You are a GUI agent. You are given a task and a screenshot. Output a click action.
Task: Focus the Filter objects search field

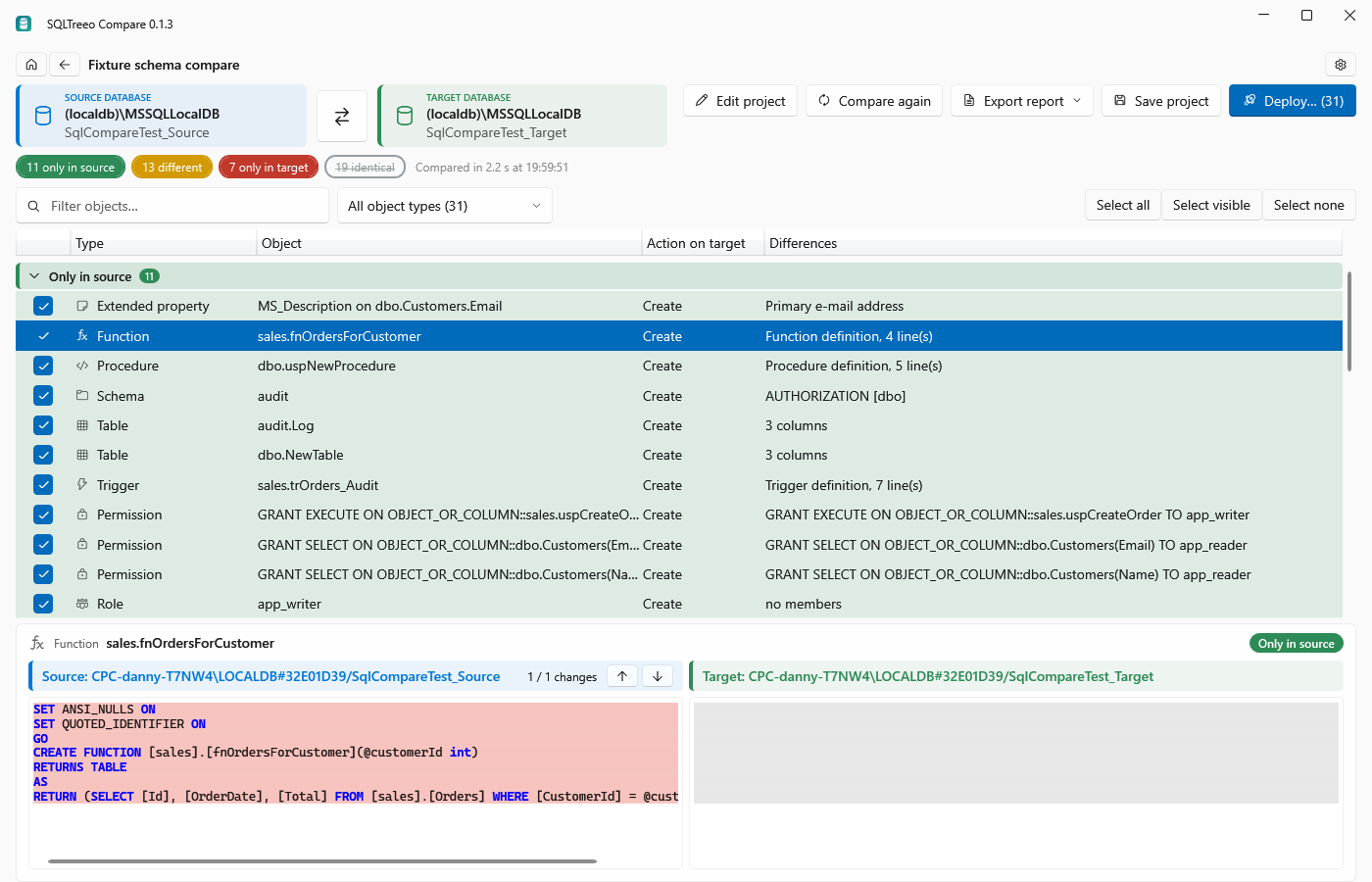[x=172, y=206]
